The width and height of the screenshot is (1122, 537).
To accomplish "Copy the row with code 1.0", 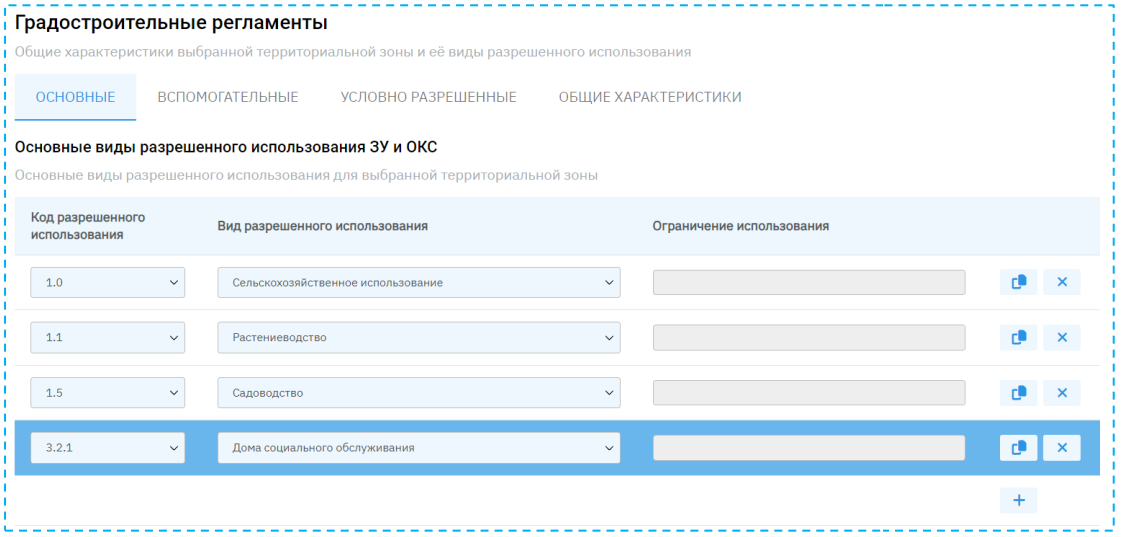I will coord(1018,283).
